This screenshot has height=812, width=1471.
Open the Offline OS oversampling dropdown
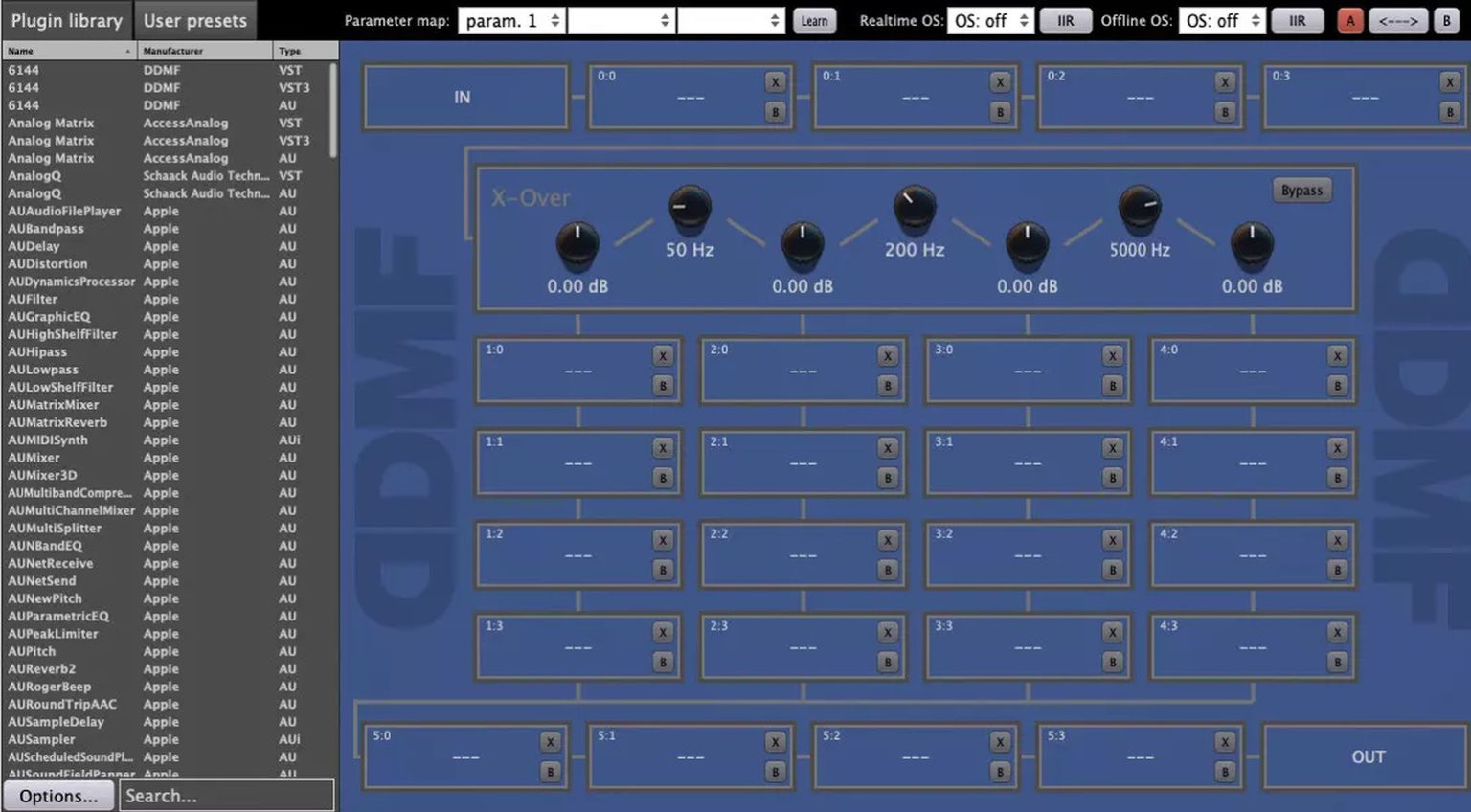tap(1222, 19)
